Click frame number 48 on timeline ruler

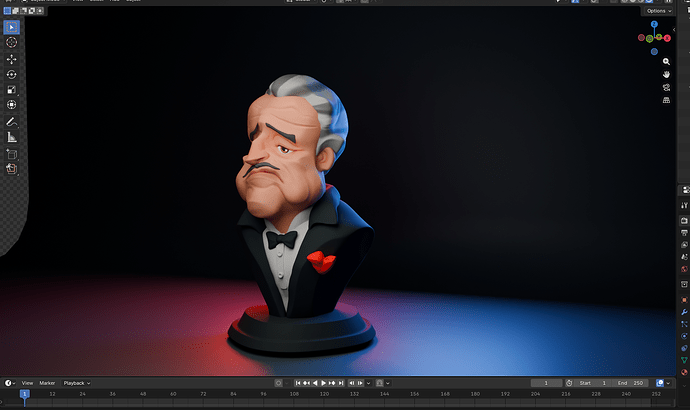pos(143,394)
